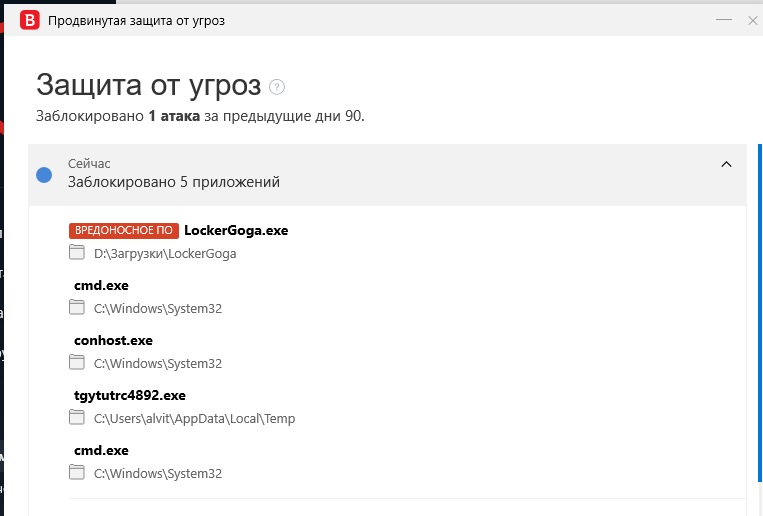
Task: Select conhost.exe entry name
Action: tap(113, 340)
